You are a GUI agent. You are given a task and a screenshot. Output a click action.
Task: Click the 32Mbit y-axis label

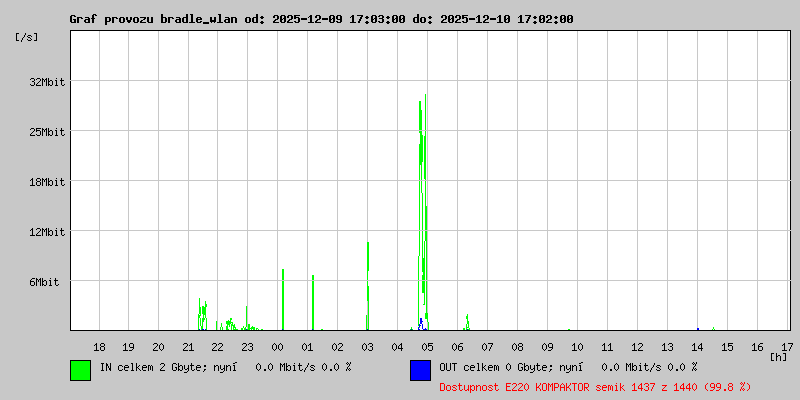coord(47,82)
